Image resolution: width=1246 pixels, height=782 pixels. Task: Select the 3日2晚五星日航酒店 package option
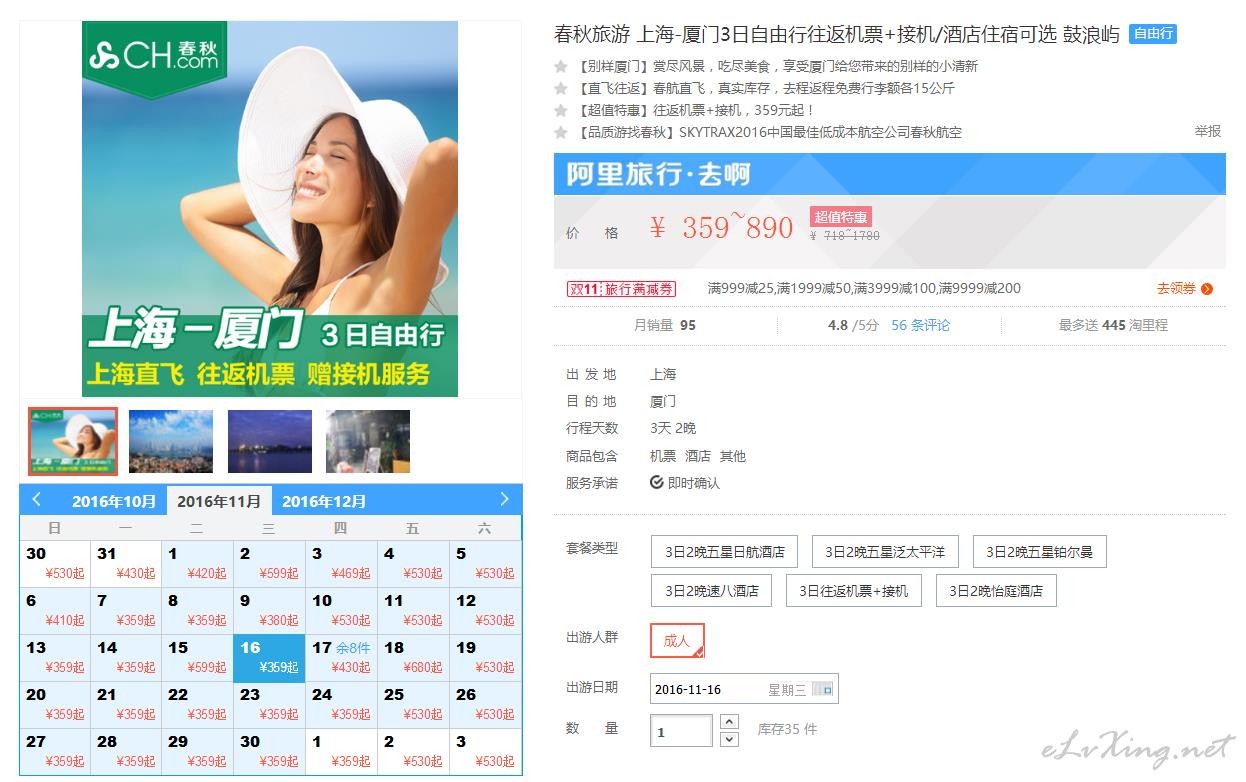(x=724, y=552)
